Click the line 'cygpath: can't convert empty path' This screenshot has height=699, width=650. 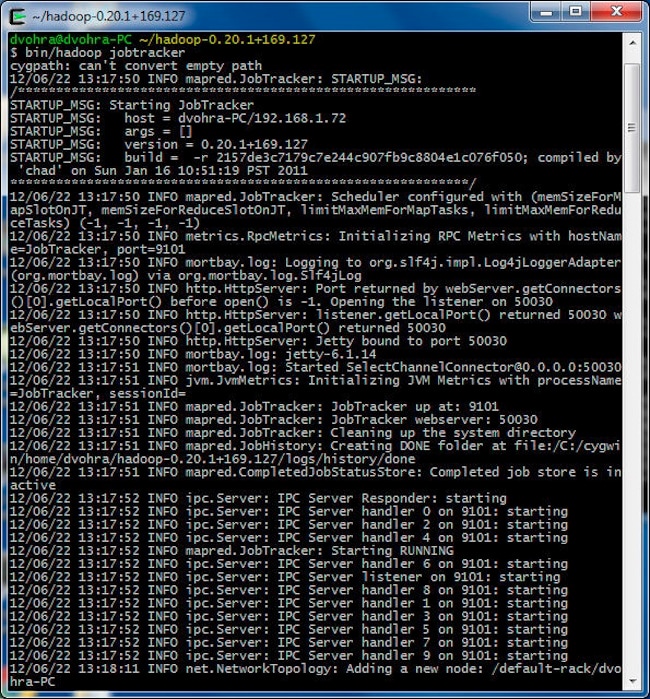[136, 66]
